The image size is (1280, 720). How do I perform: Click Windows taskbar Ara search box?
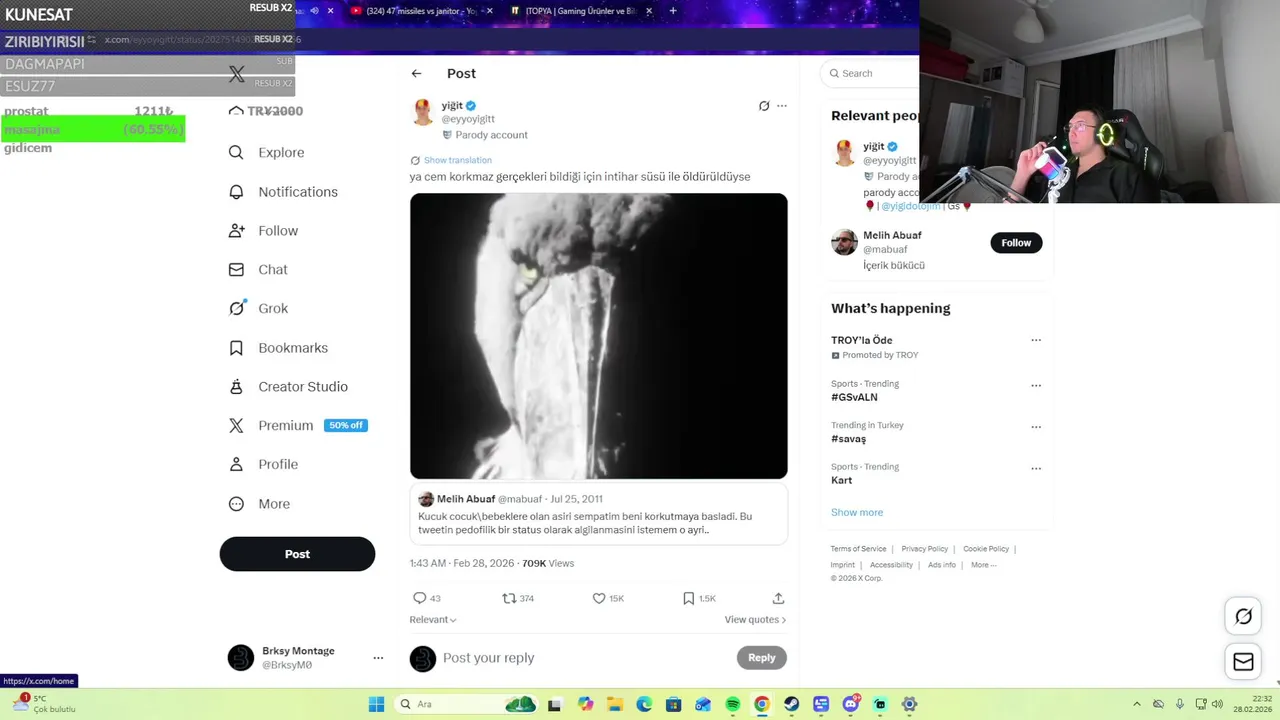pyautogui.click(x=465, y=704)
